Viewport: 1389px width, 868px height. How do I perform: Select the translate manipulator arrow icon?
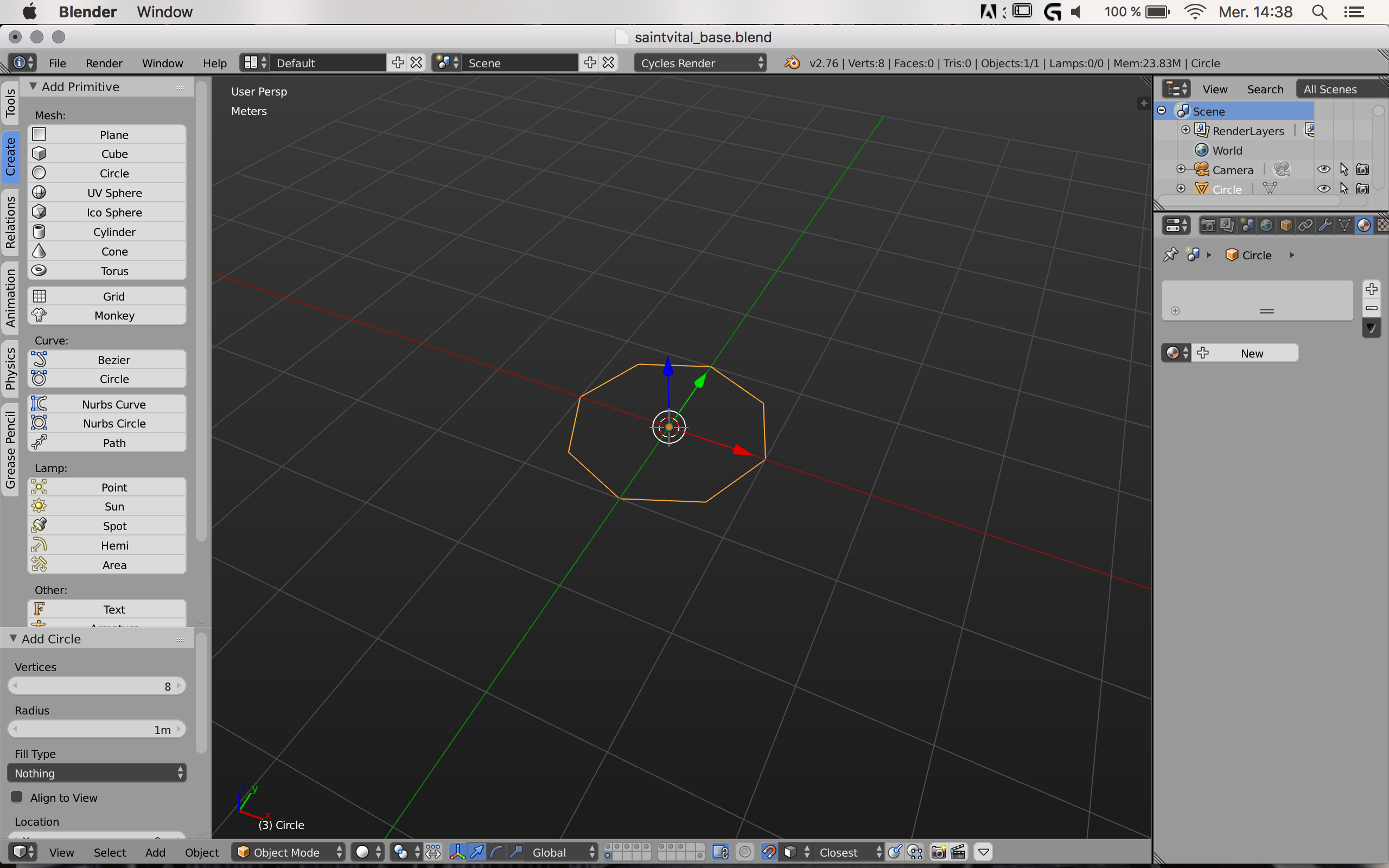(477, 852)
